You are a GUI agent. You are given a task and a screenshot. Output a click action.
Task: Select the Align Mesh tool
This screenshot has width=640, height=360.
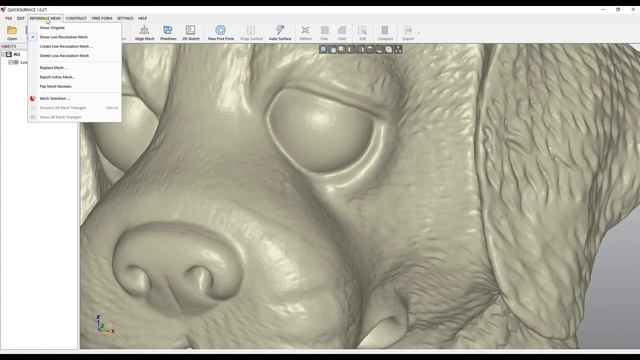pyautogui.click(x=144, y=33)
